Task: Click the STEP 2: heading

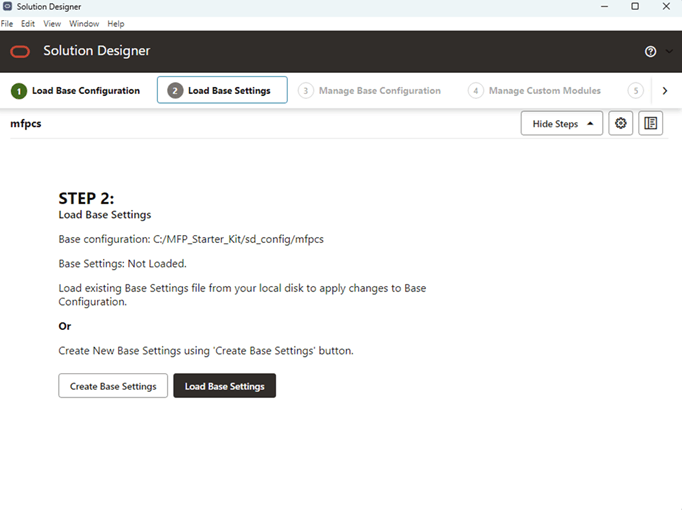Action: tap(86, 199)
